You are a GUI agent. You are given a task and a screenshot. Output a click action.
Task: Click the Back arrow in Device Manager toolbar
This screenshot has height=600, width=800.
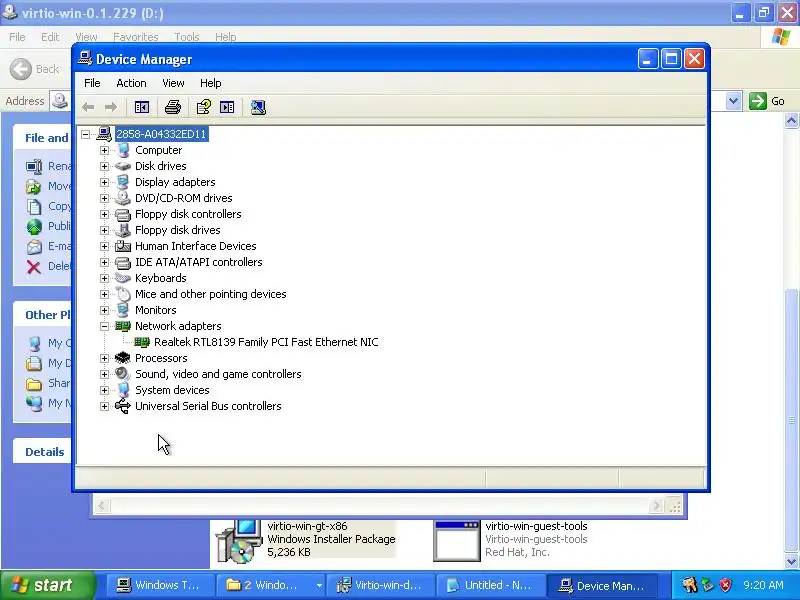(x=88, y=107)
